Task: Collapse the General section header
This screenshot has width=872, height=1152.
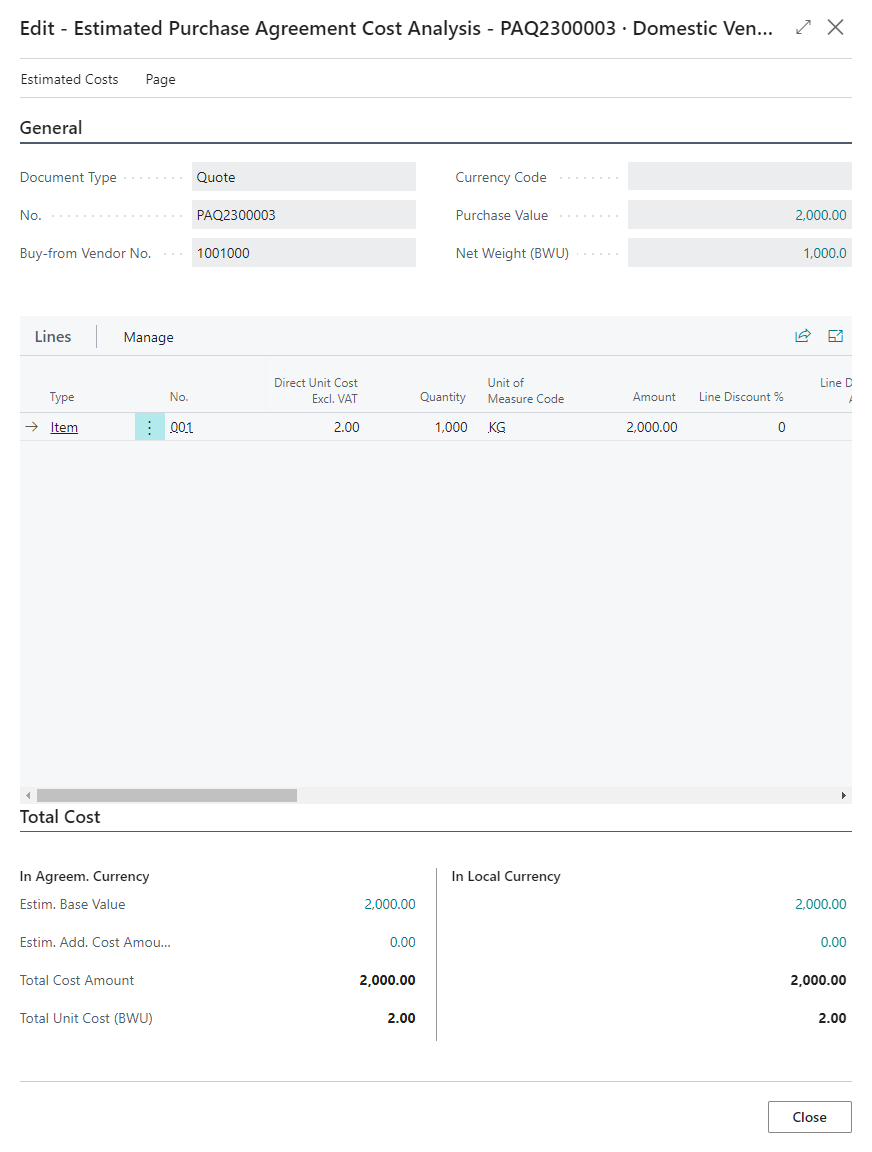Action: coord(51,128)
